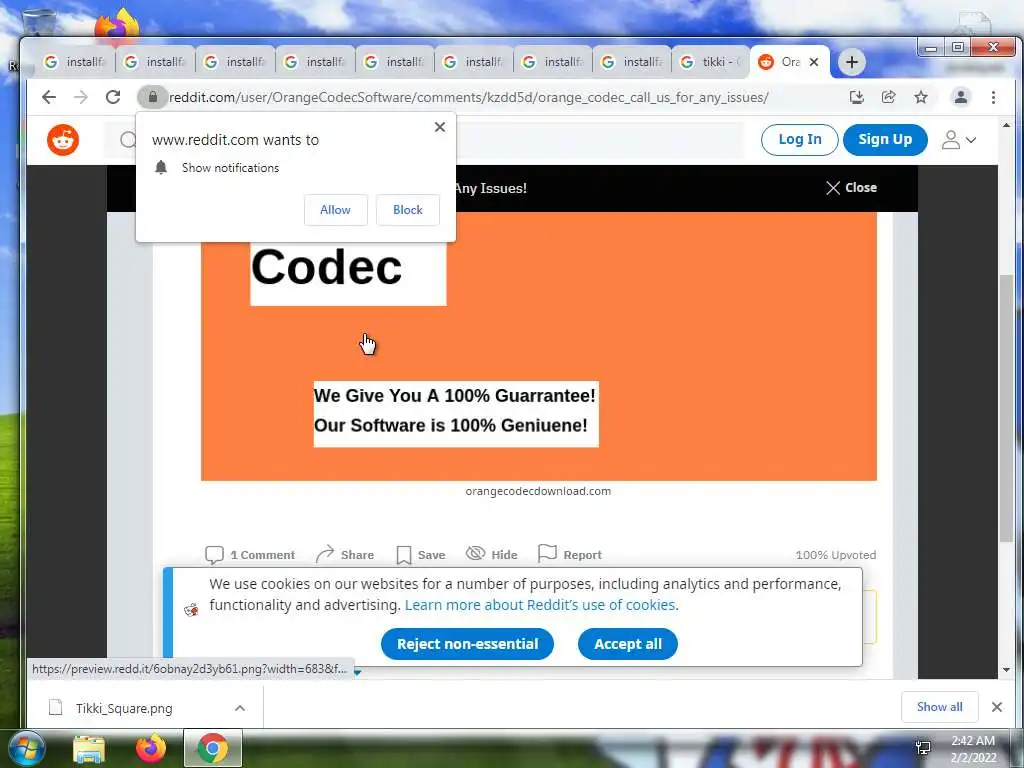Accept all cookies
Screen dimensions: 1024x768
[x=628, y=644]
